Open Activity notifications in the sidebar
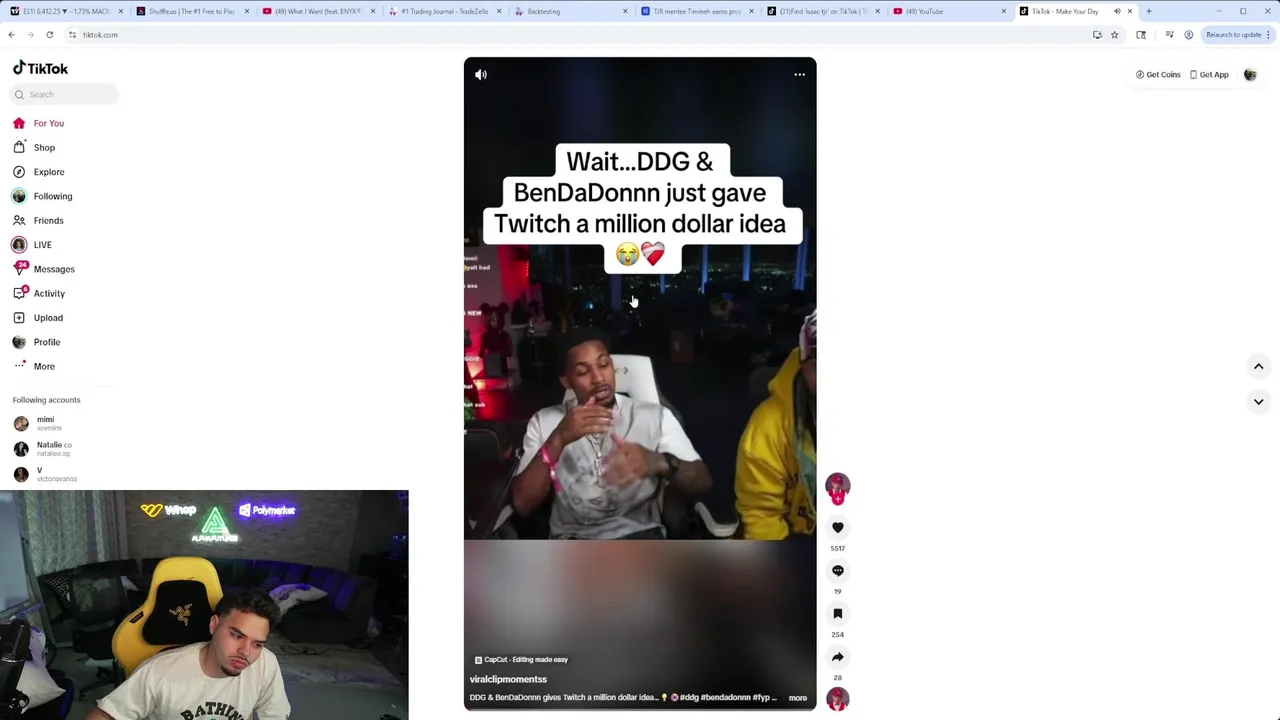The image size is (1280, 720). point(39,293)
